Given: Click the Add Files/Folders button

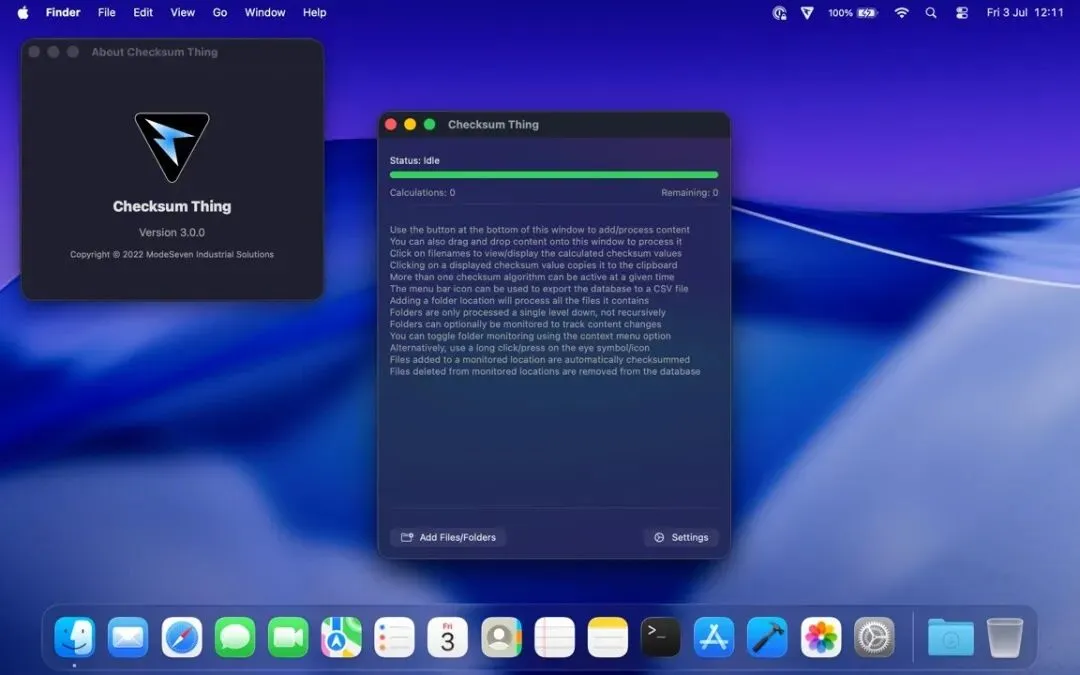Looking at the screenshot, I should pos(448,537).
